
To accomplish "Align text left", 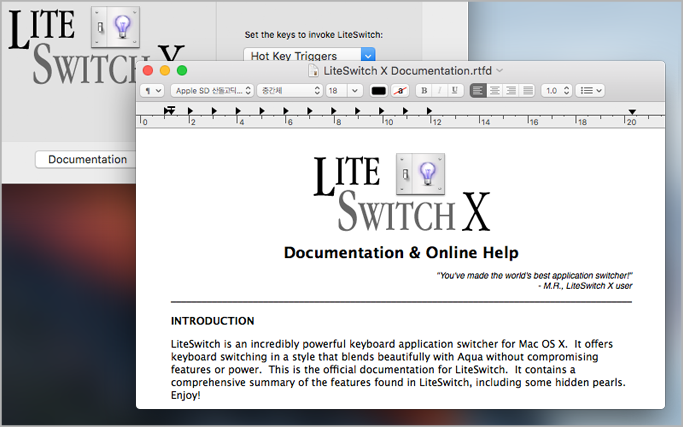I will pos(478,91).
